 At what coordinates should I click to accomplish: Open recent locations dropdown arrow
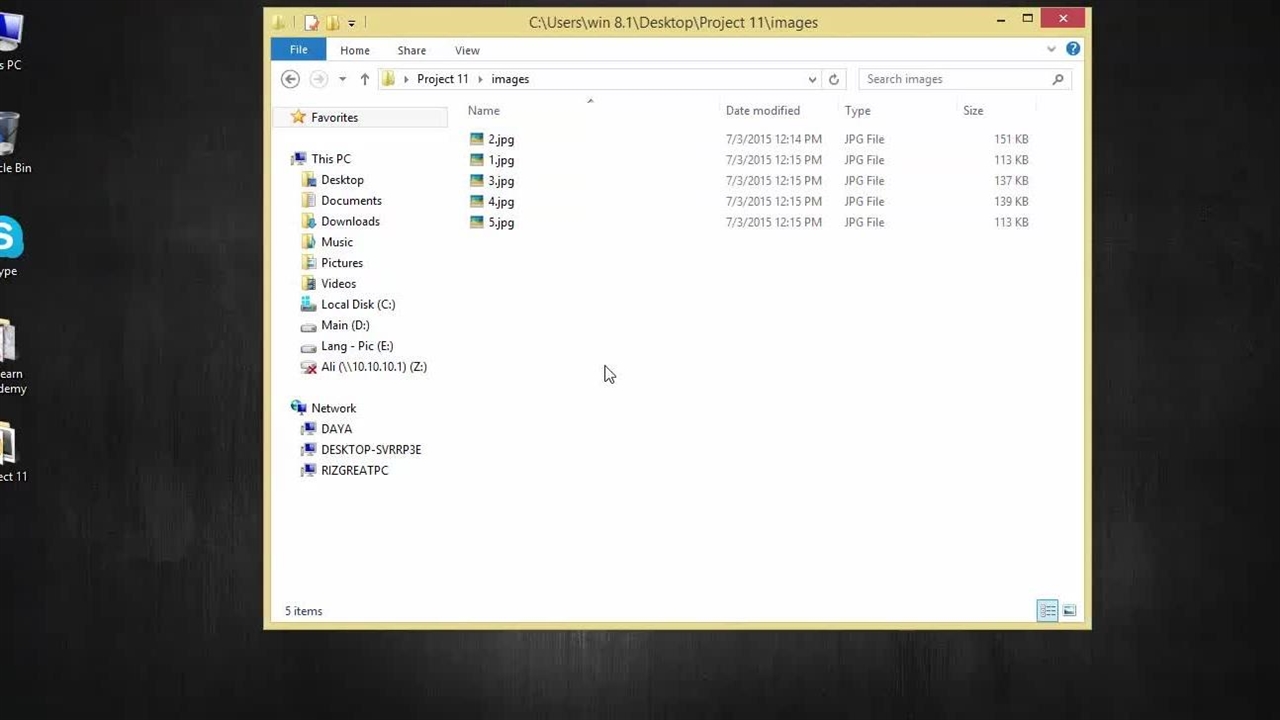pos(342,79)
